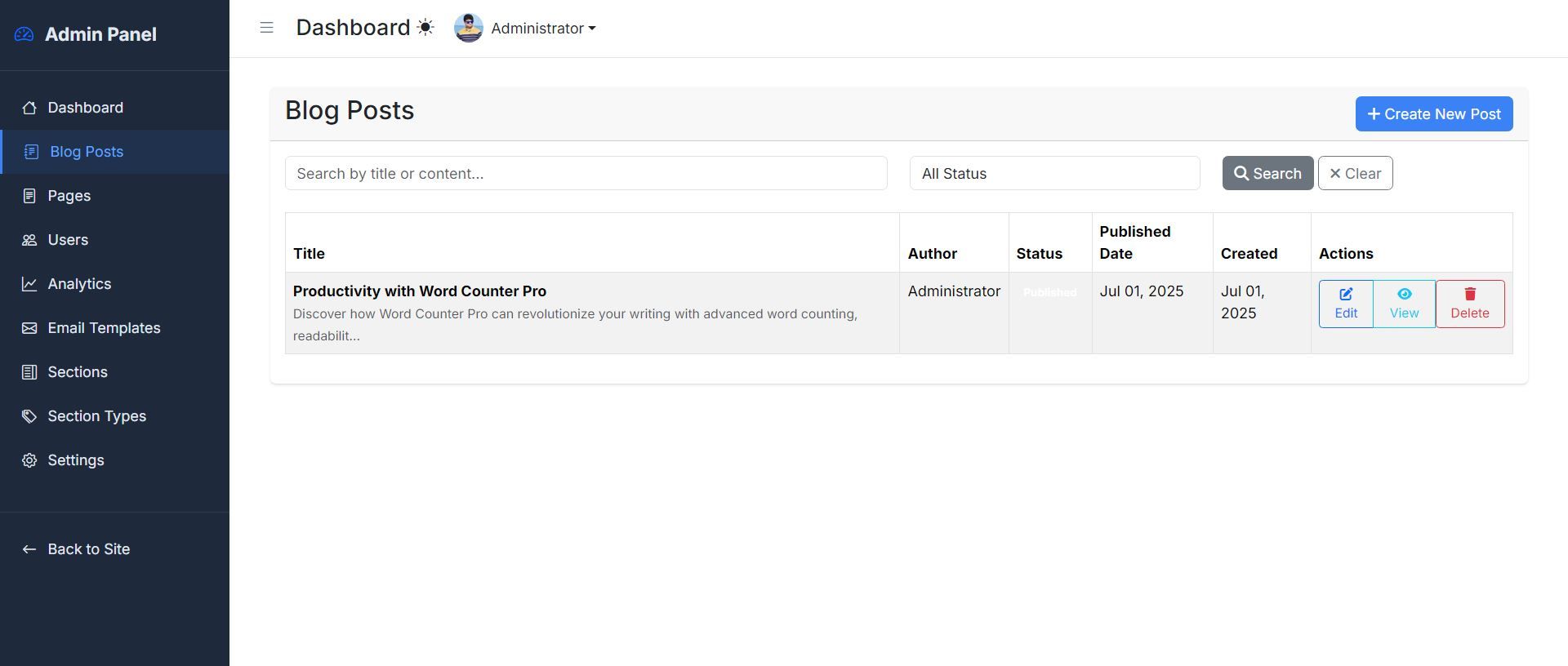
Task: Go to Sections in the sidebar
Action: pos(78,372)
